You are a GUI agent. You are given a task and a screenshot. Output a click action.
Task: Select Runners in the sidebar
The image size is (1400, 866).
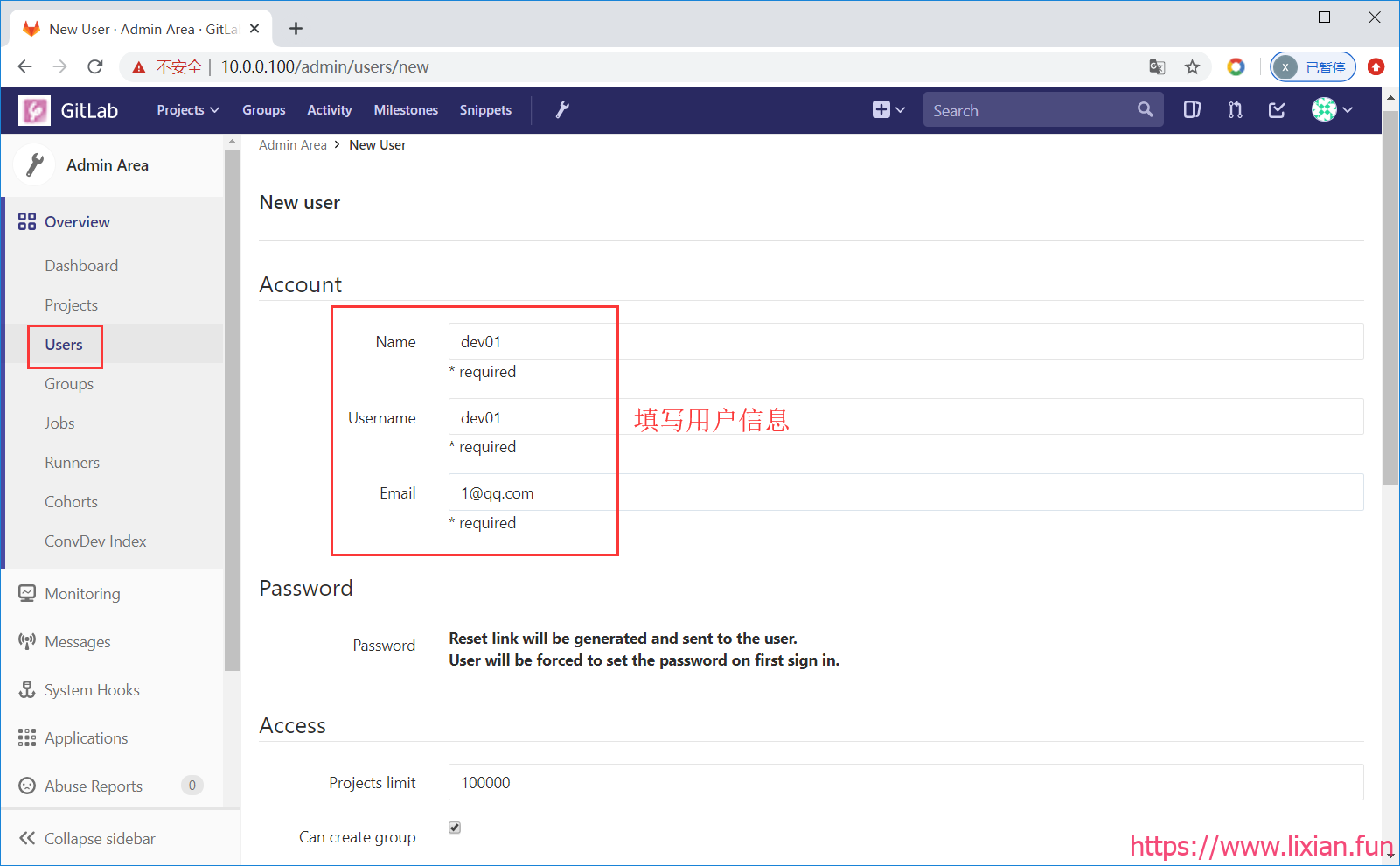pos(72,463)
